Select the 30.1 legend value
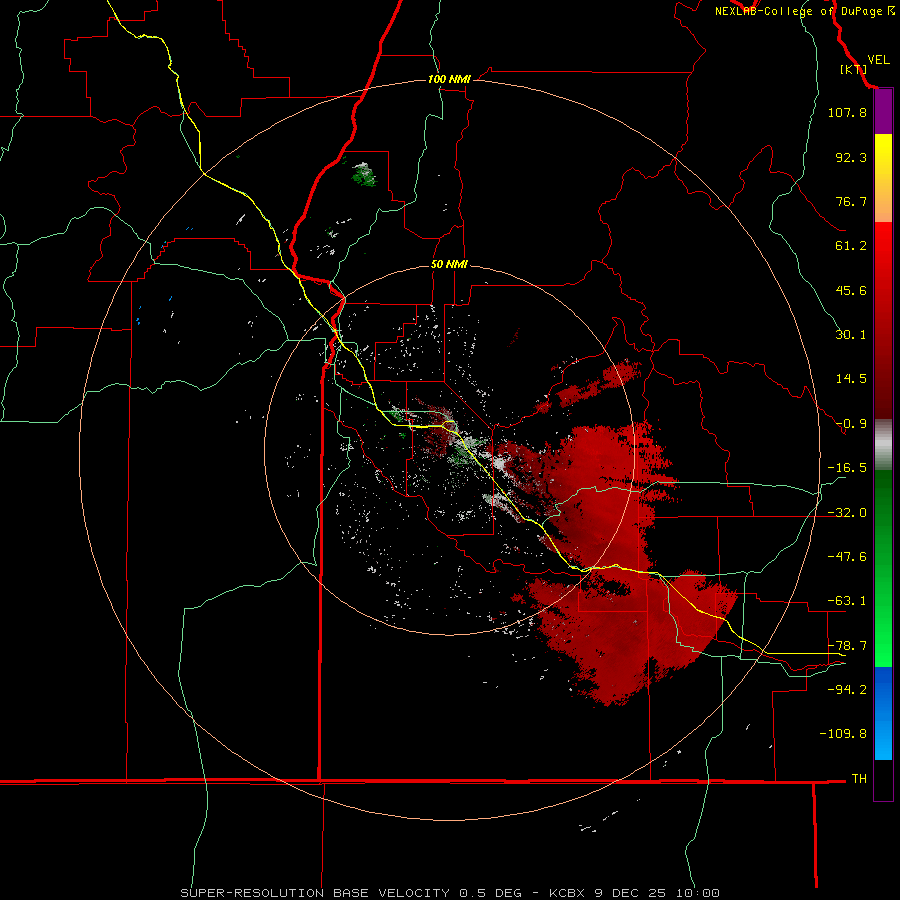900x900 pixels. (851, 335)
